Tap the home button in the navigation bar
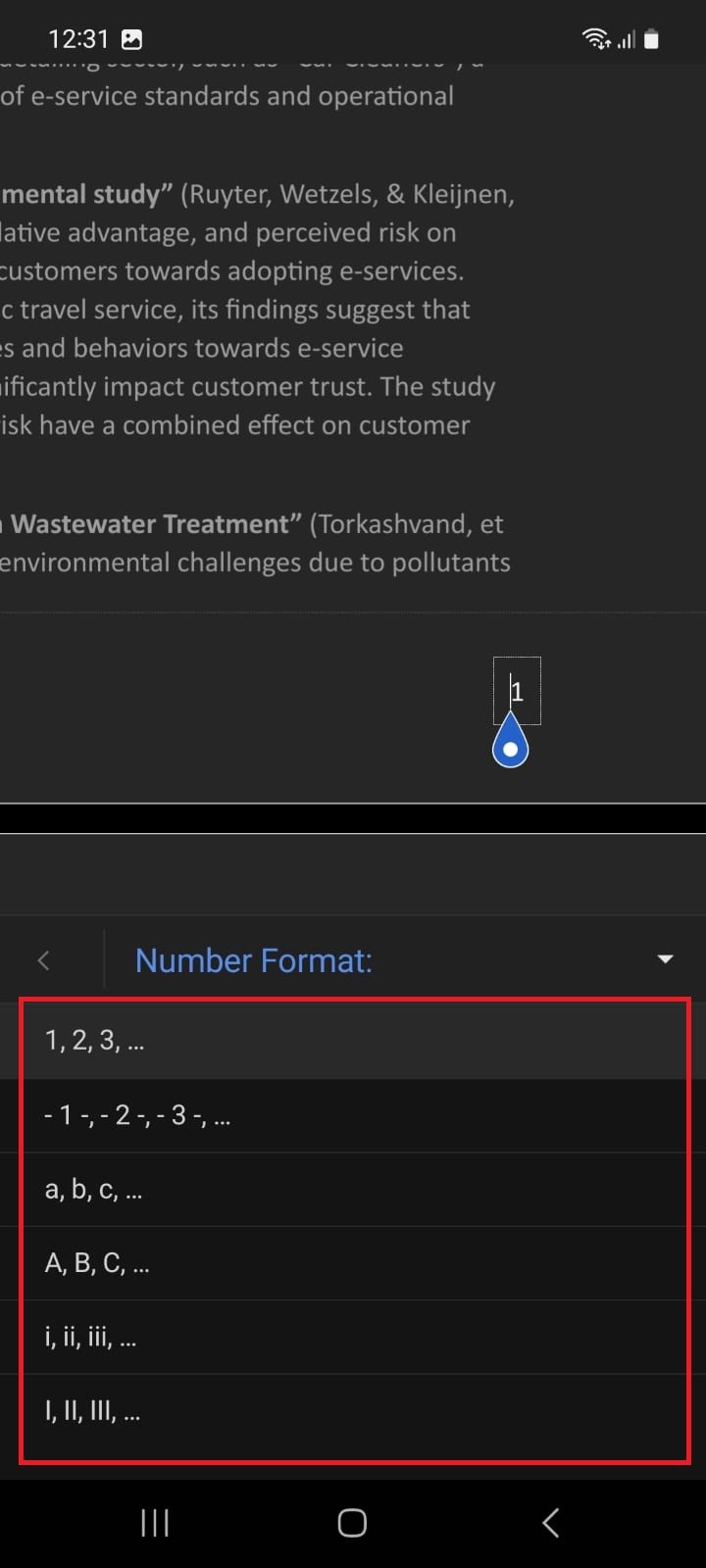 tap(352, 1522)
